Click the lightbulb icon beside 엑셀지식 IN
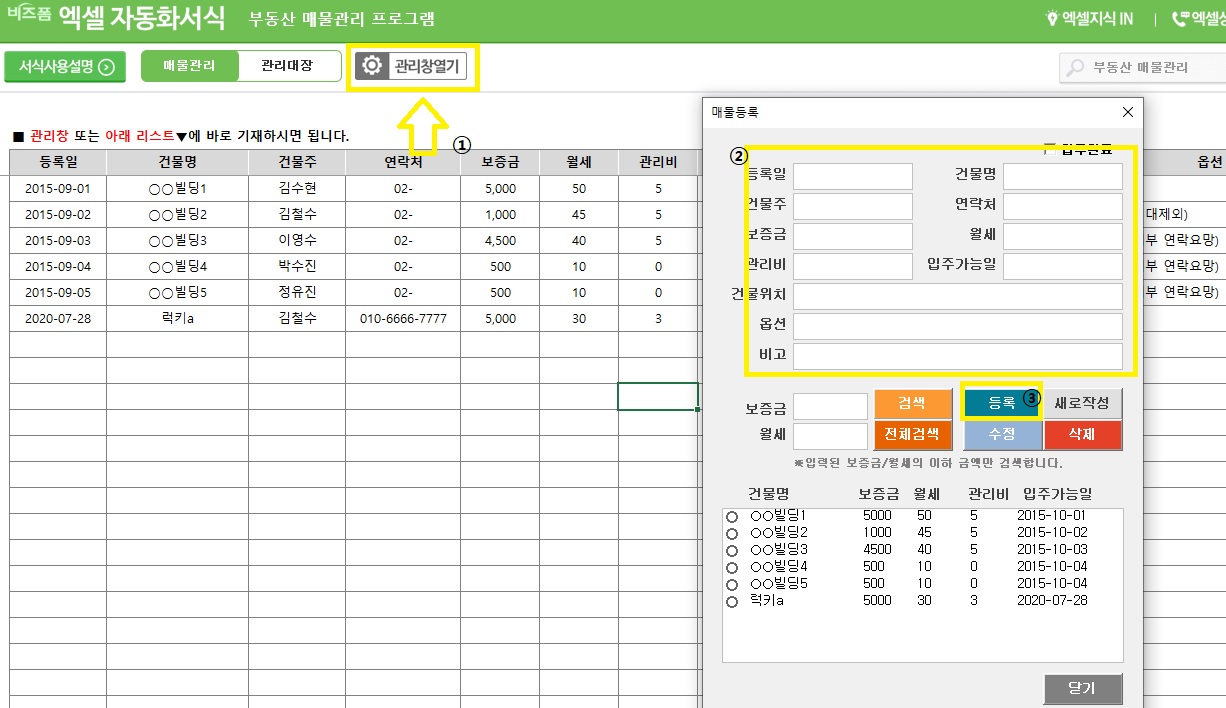This screenshot has height=708, width=1226. (x=1051, y=18)
